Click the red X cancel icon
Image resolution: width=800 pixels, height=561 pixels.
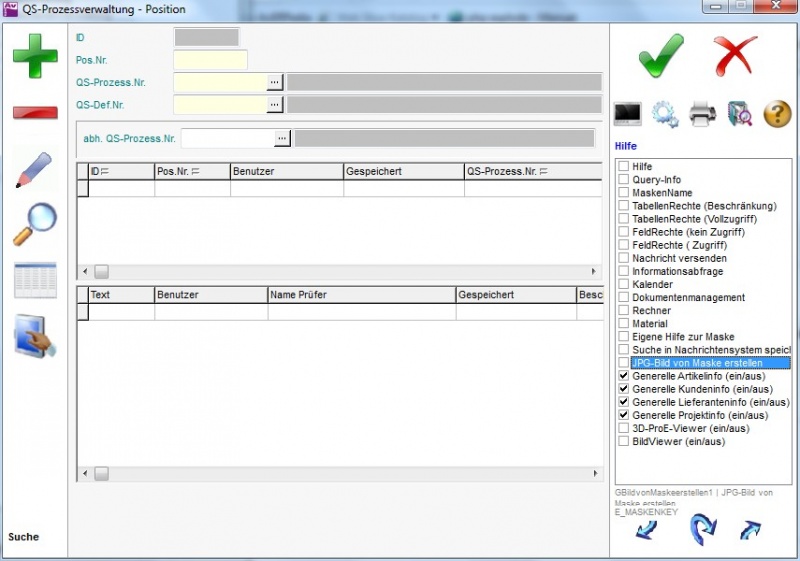click(736, 55)
